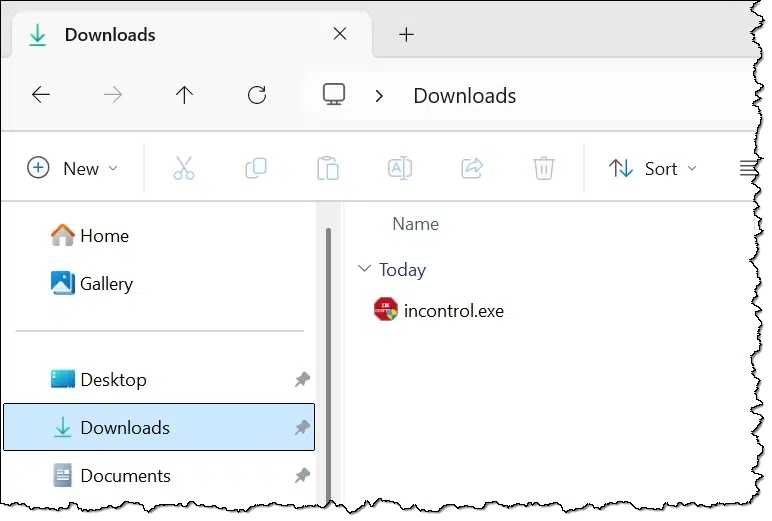Click the Name column header
This screenshot has height=521, width=772.
[416, 224]
